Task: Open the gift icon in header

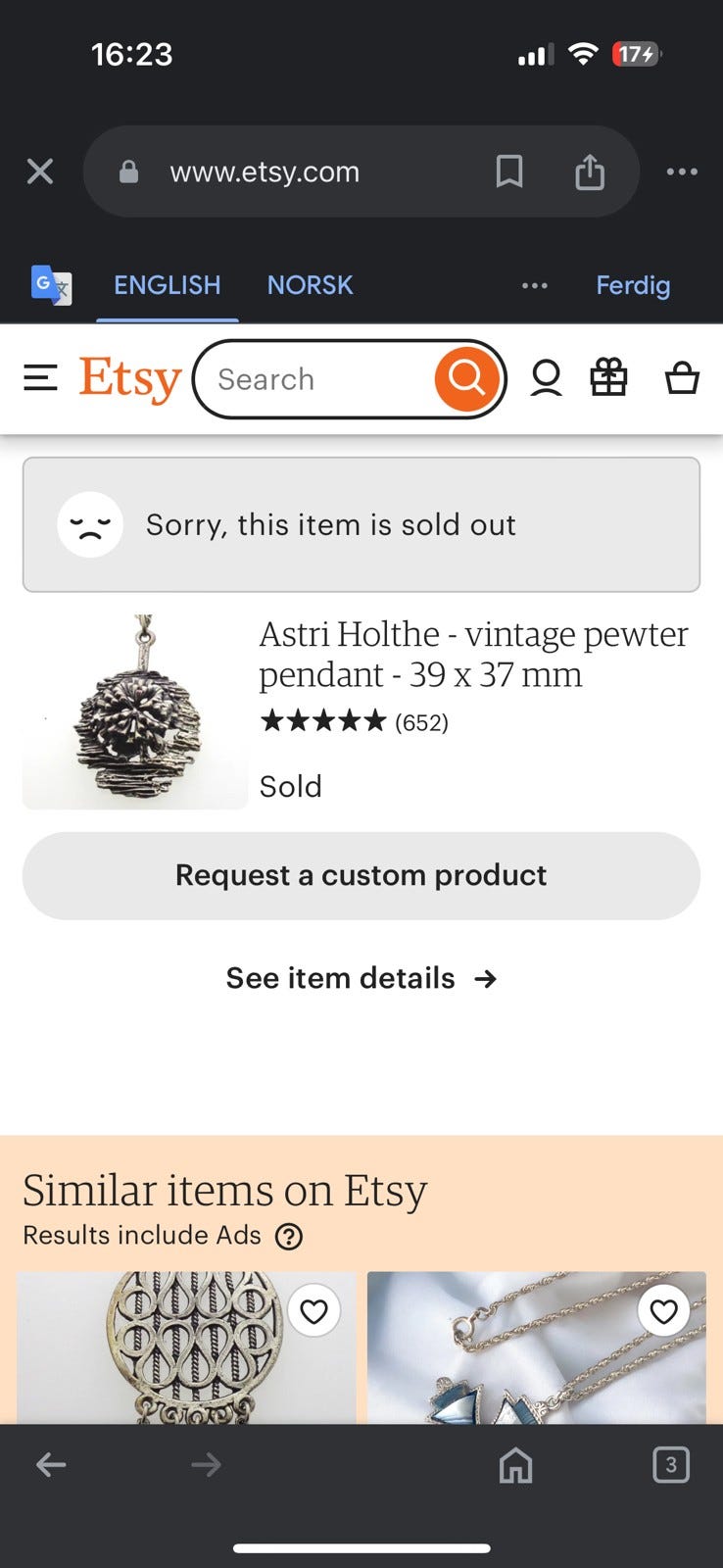Action: 608,378
